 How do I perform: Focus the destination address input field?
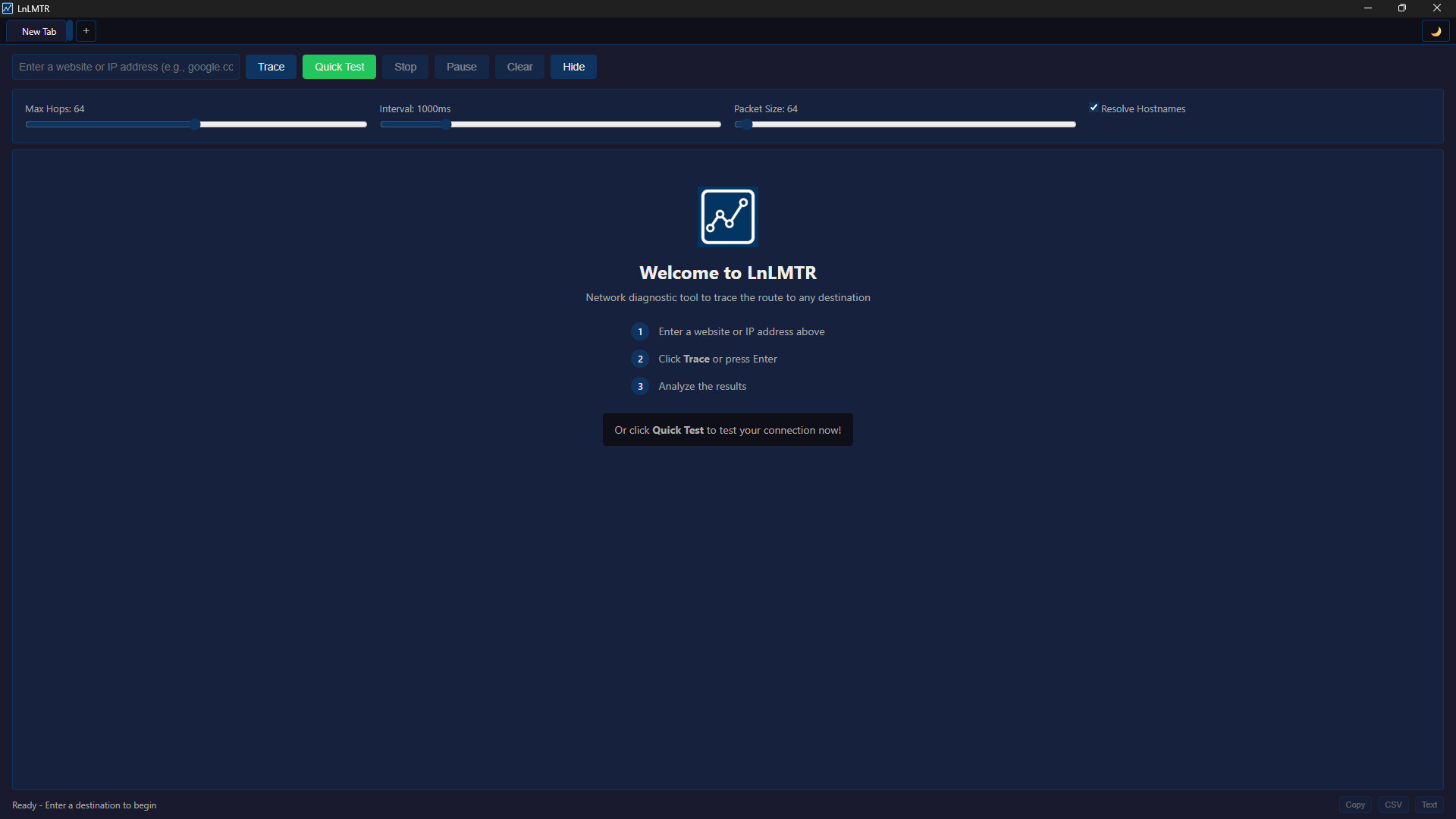point(125,67)
